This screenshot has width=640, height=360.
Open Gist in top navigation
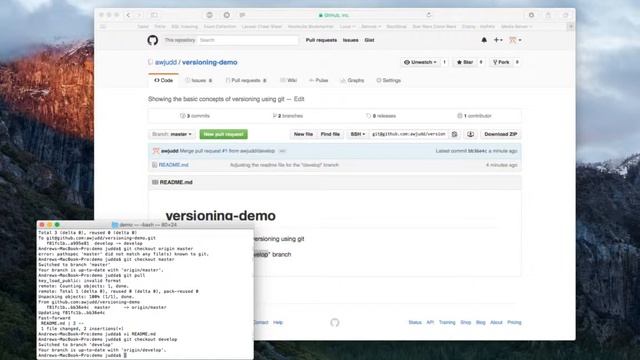pyautogui.click(x=369, y=40)
